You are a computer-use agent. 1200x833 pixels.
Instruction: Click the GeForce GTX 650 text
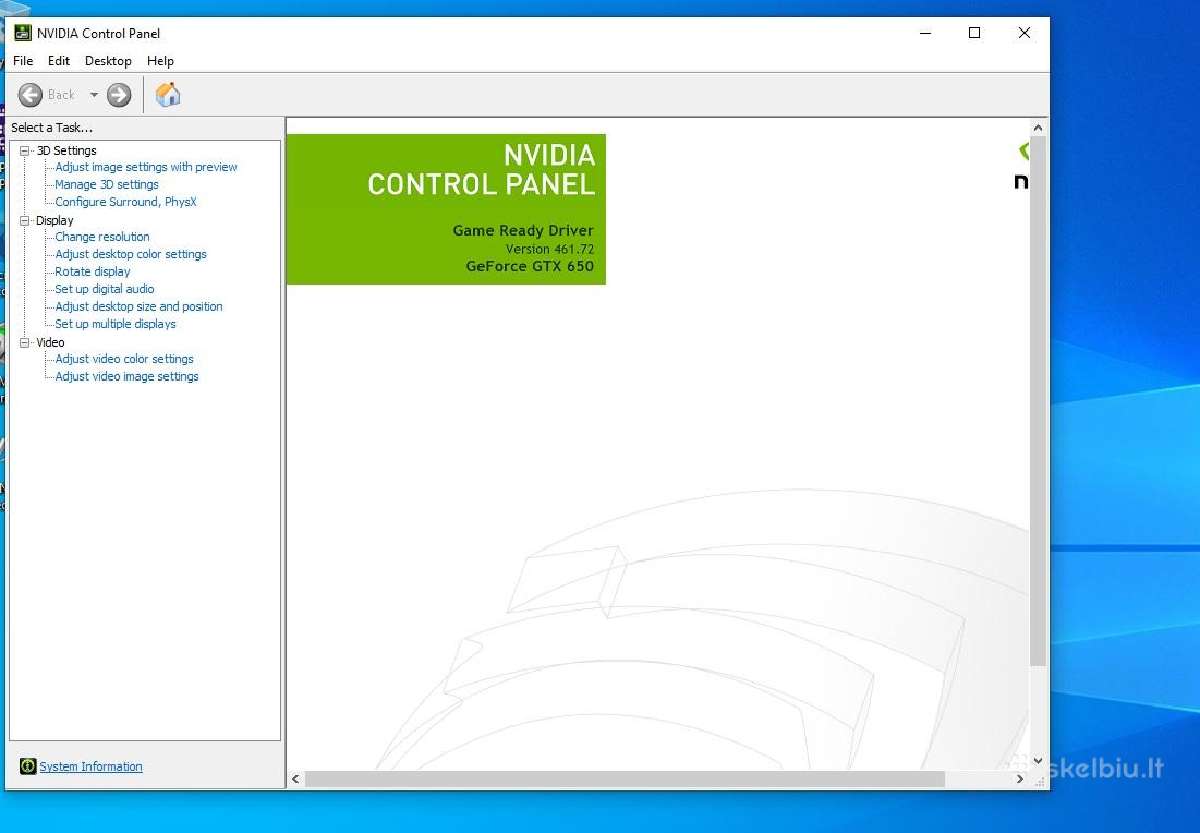pyautogui.click(x=530, y=266)
